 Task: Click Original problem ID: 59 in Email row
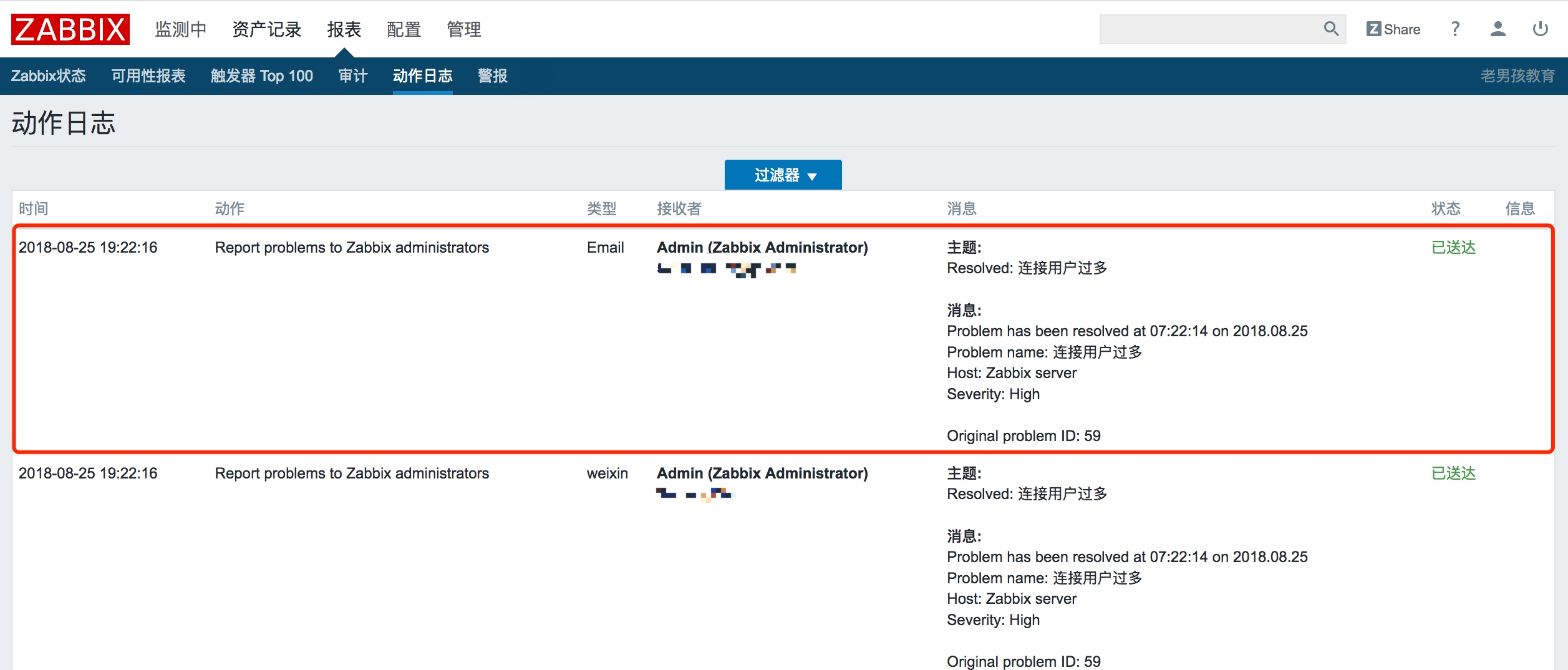click(1024, 436)
